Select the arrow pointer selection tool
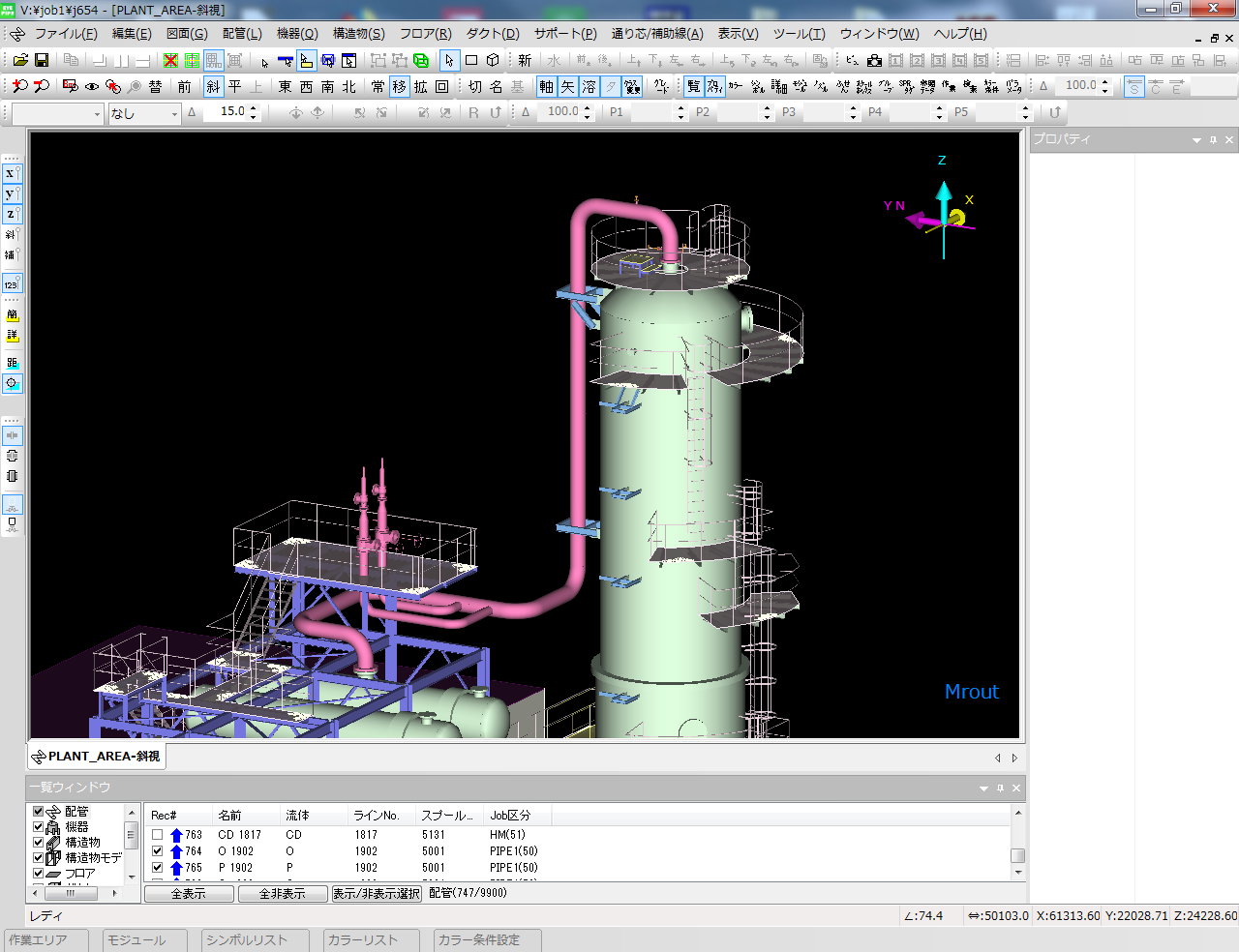The height and width of the screenshot is (952, 1239). pyautogui.click(x=449, y=60)
